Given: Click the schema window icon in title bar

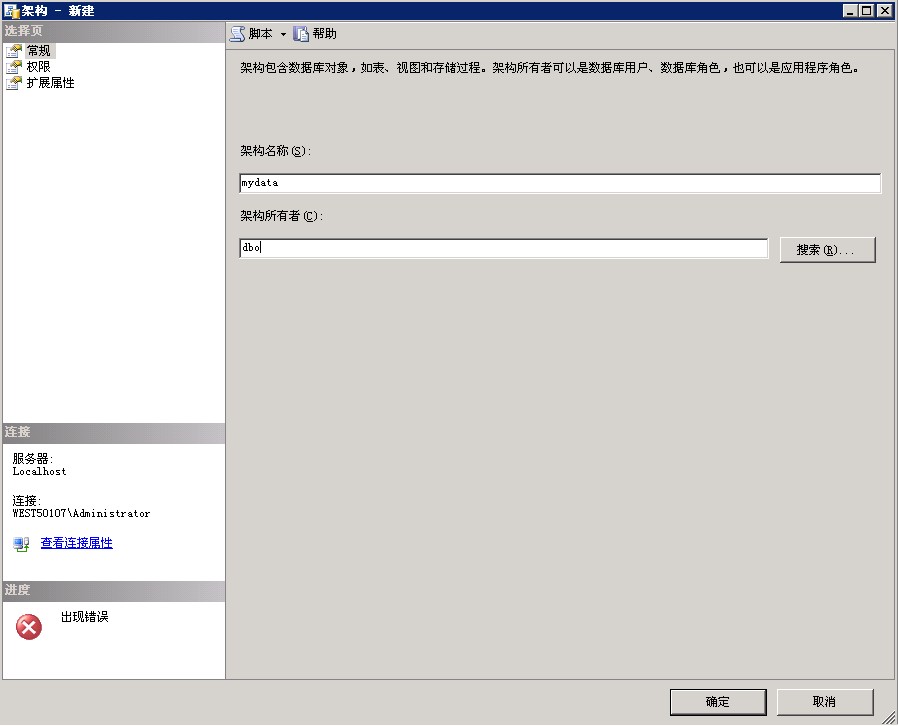Looking at the screenshot, I should point(11,11).
